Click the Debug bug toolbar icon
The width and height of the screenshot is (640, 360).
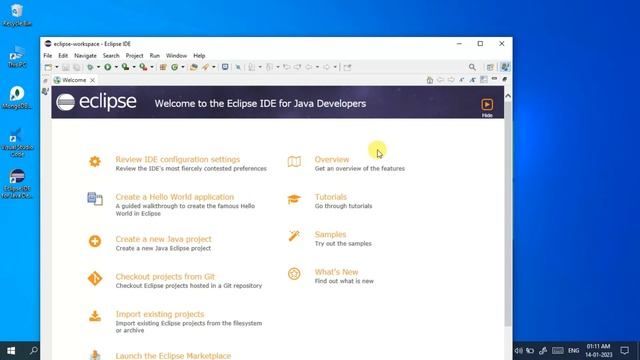tap(90, 67)
